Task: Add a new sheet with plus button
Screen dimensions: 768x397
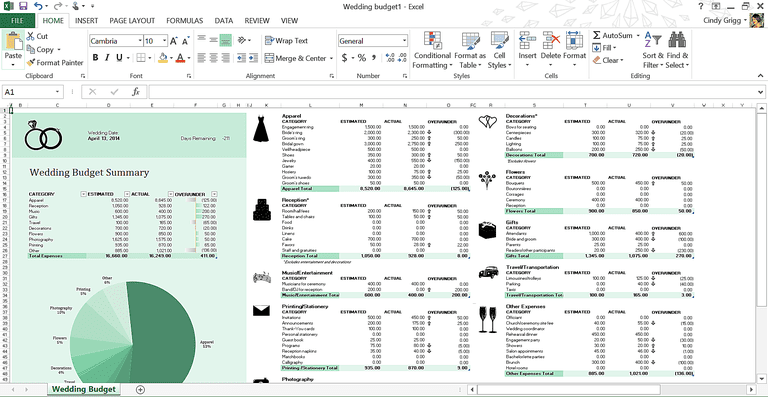Action: [141, 390]
